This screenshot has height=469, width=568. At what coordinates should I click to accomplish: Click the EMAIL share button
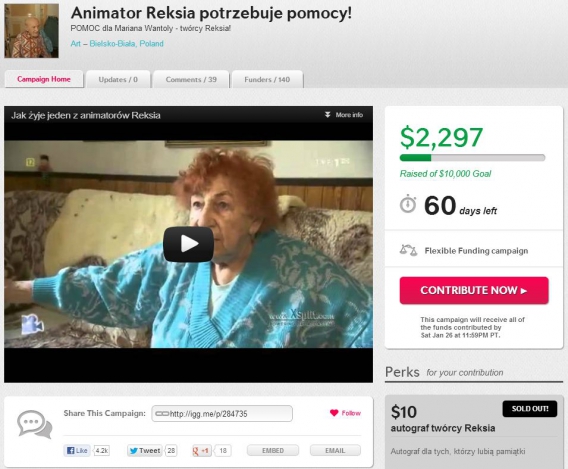point(335,451)
